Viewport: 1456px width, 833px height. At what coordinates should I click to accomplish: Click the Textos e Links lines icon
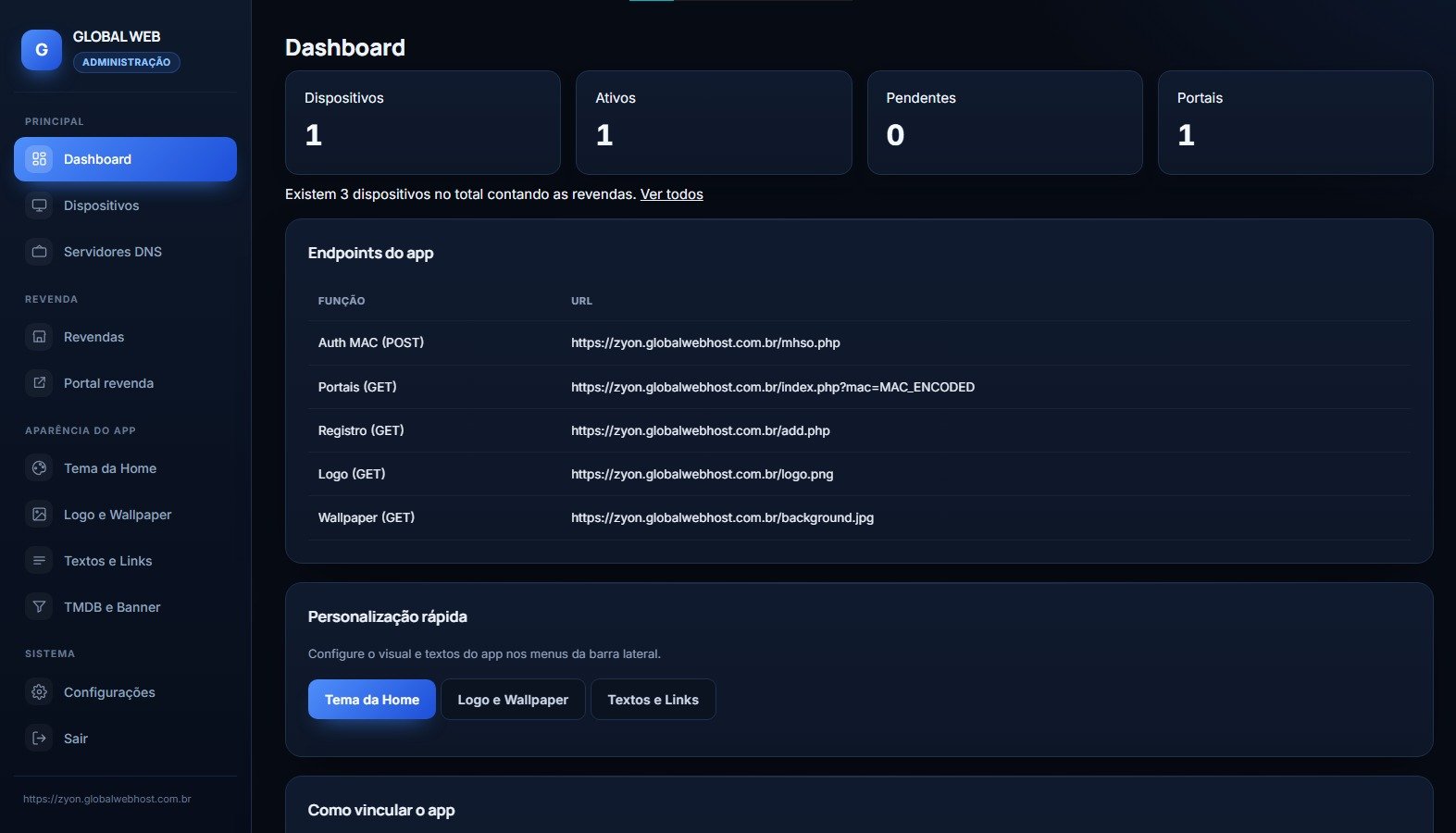(x=39, y=561)
